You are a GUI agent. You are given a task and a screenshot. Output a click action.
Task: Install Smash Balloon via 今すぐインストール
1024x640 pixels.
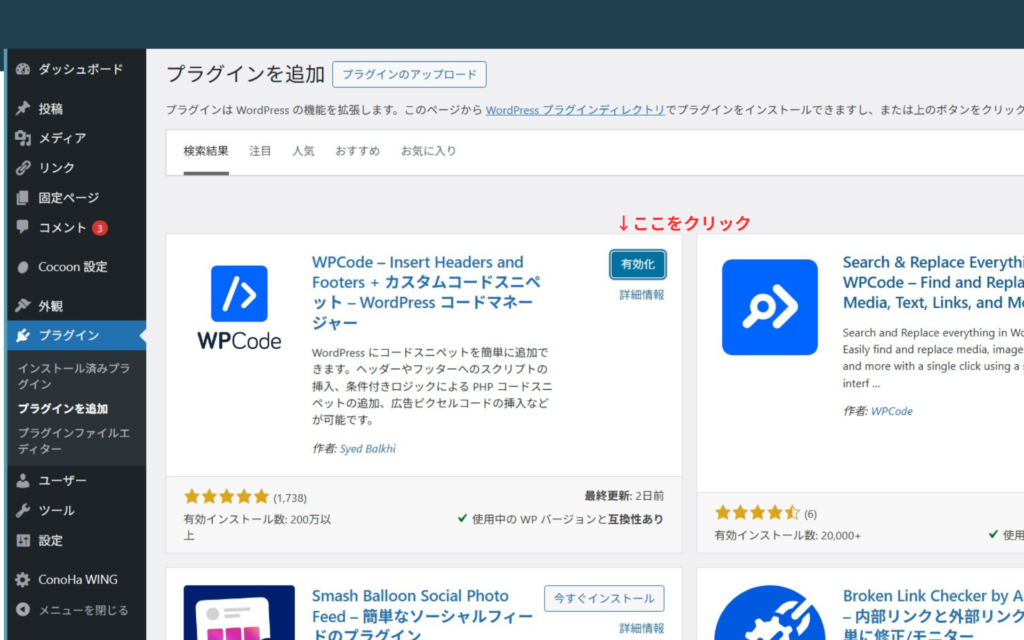(604, 597)
